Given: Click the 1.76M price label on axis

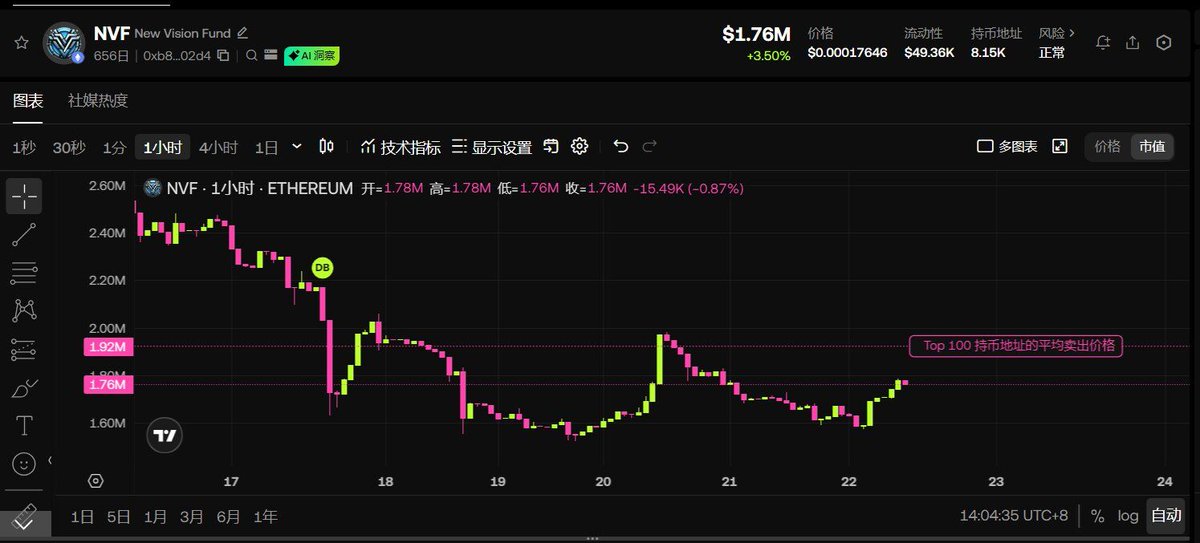Looking at the screenshot, I should (107, 385).
